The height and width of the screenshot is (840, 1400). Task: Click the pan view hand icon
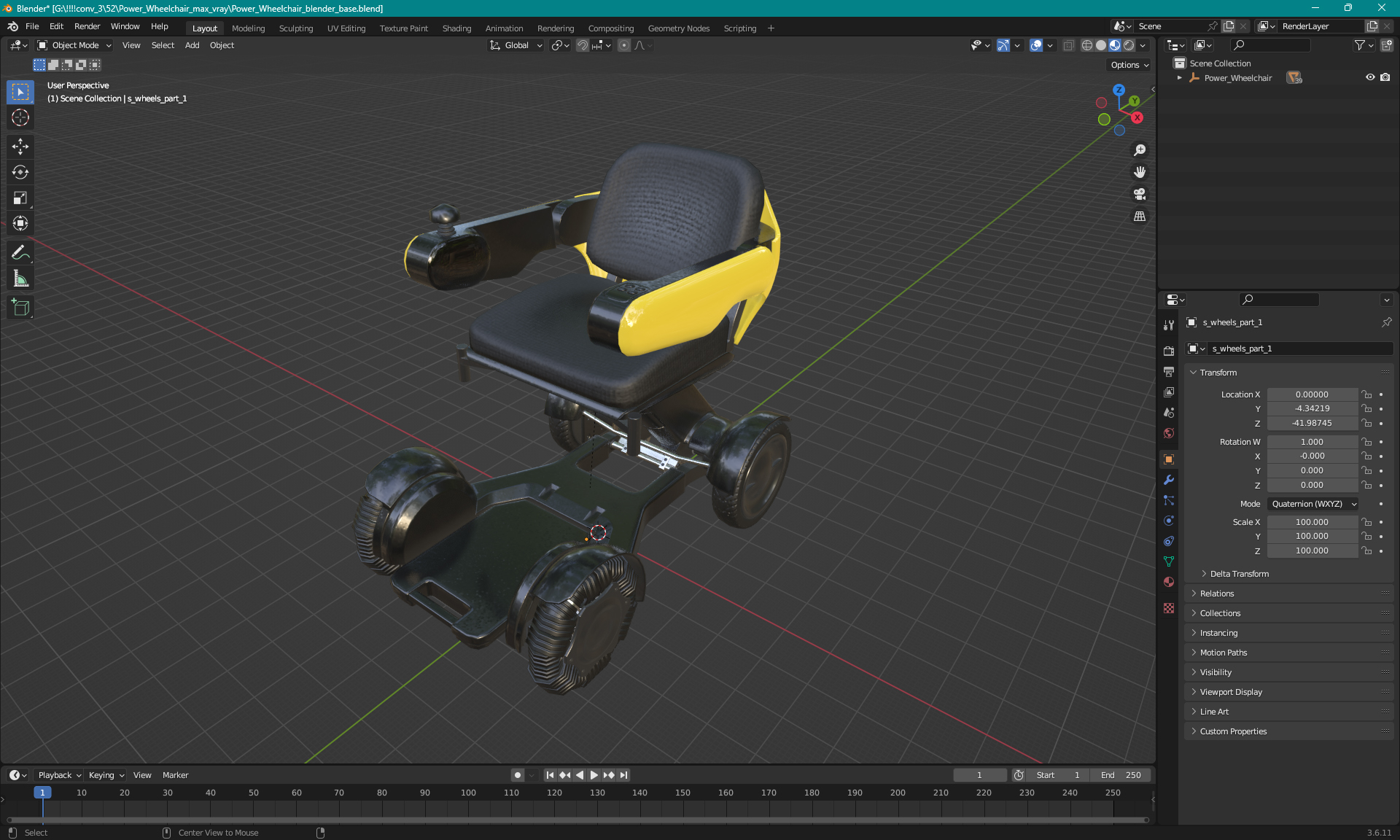click(1140, 172)
